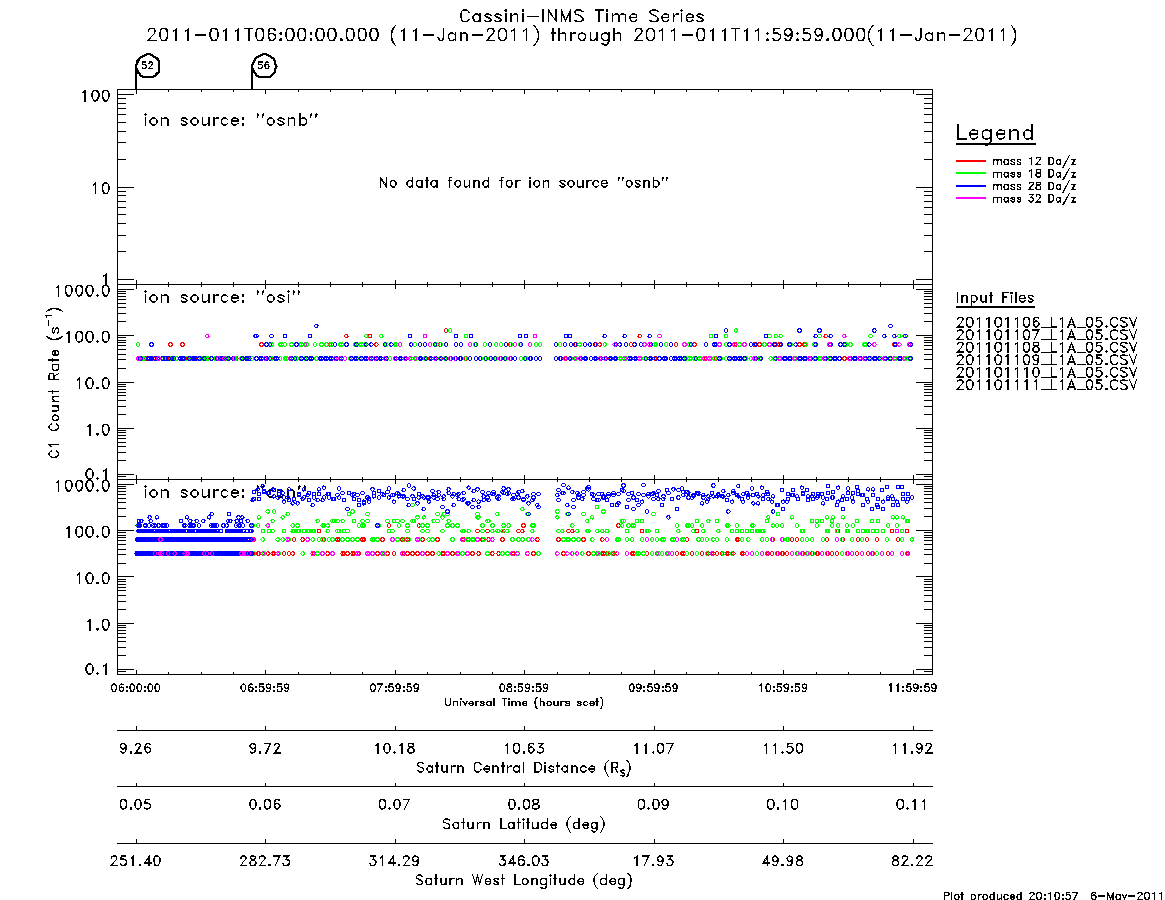This screenshot has height=900, width=1165.
Task: Click the date range subtitle text
Action: click(582, 35)
